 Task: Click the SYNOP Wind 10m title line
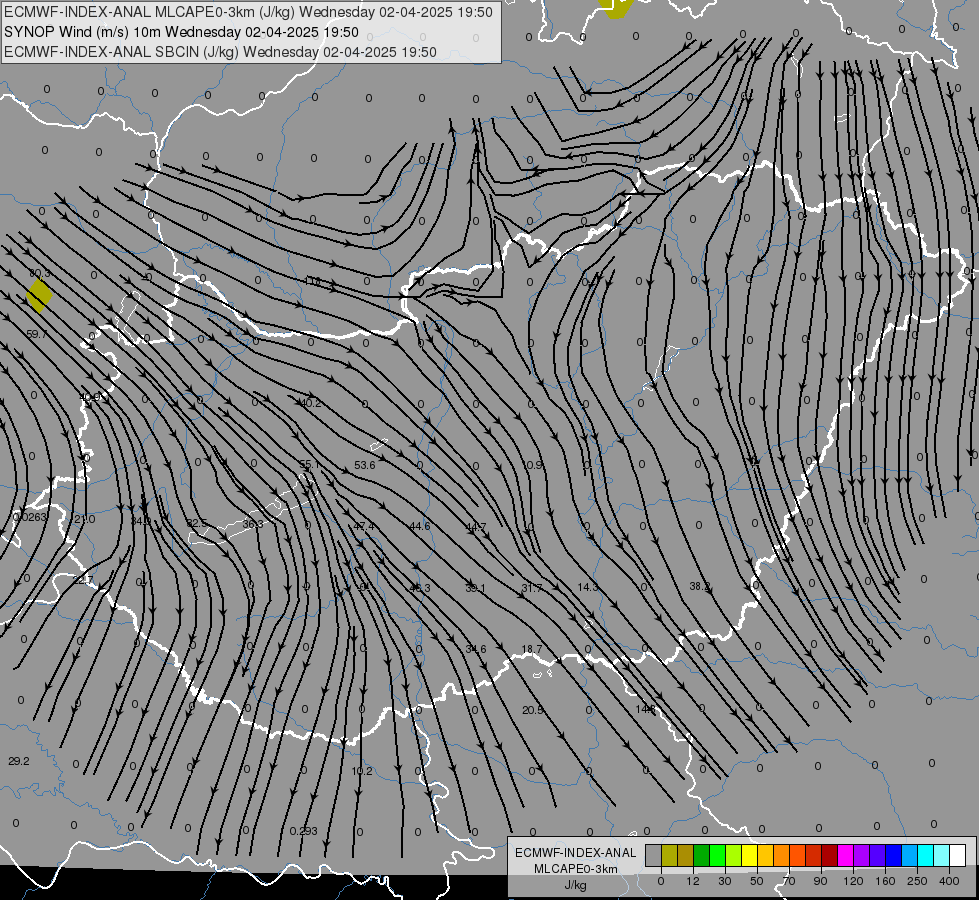coord(181,32)
